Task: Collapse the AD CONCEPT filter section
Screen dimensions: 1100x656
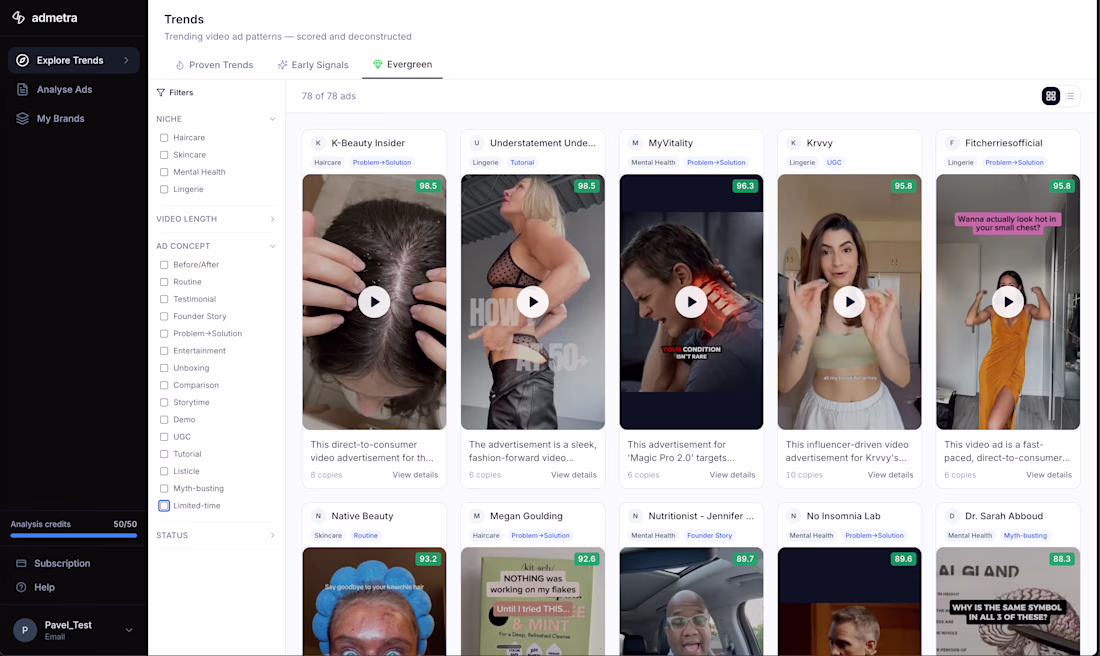Action: 272,246
